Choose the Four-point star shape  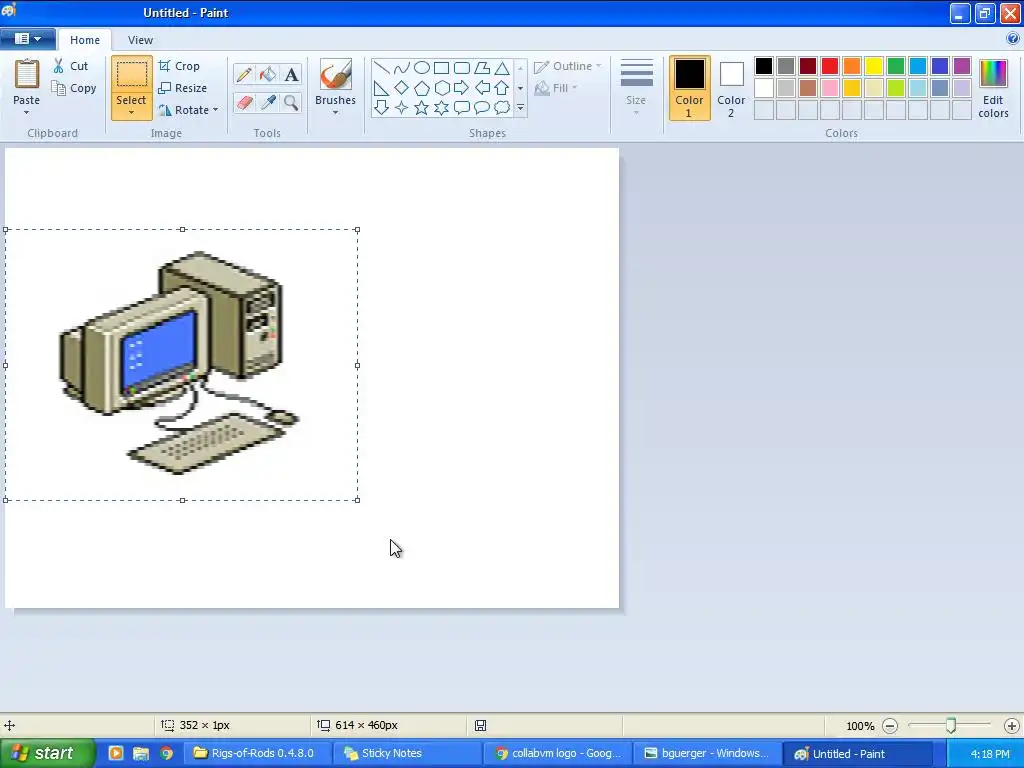click(402, 108)
